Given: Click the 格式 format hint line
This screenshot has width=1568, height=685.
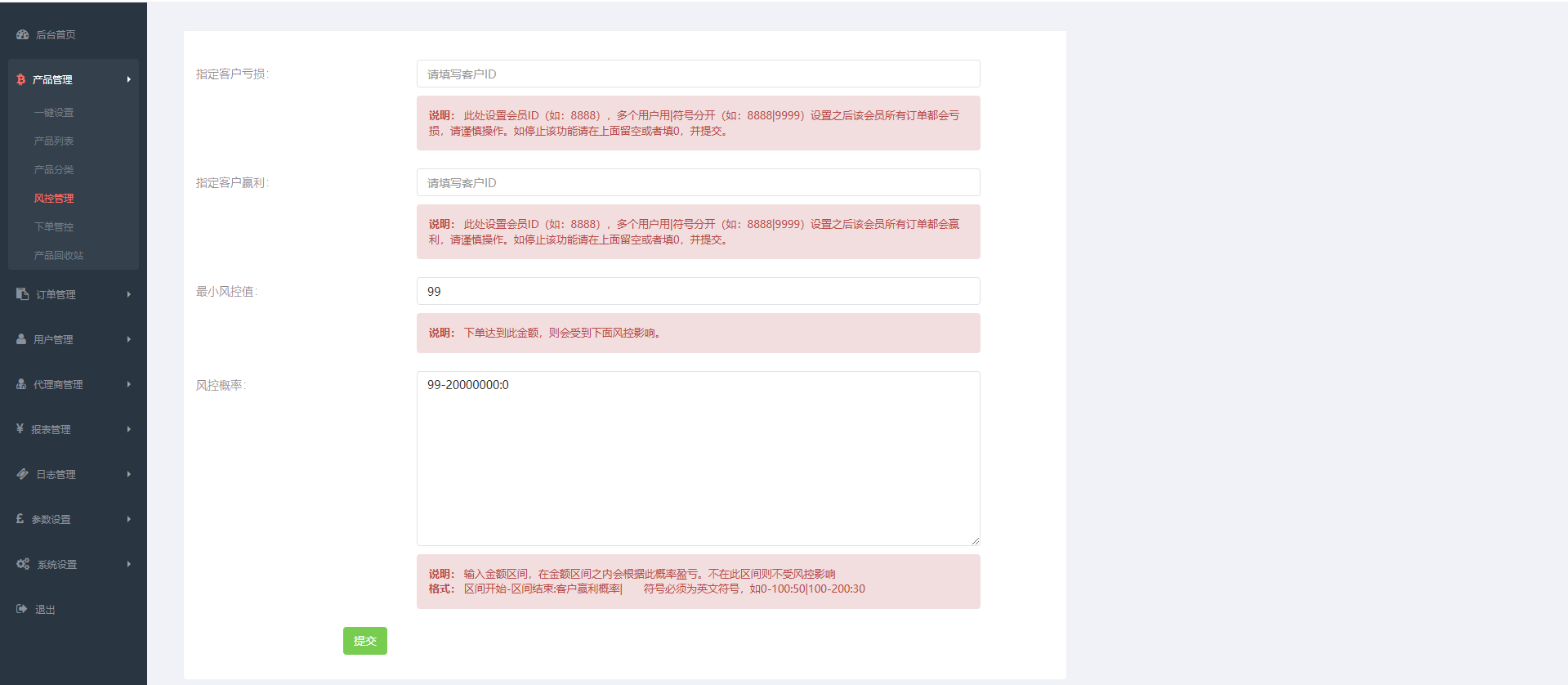Looking at the screenshot, I should point(647,589).
